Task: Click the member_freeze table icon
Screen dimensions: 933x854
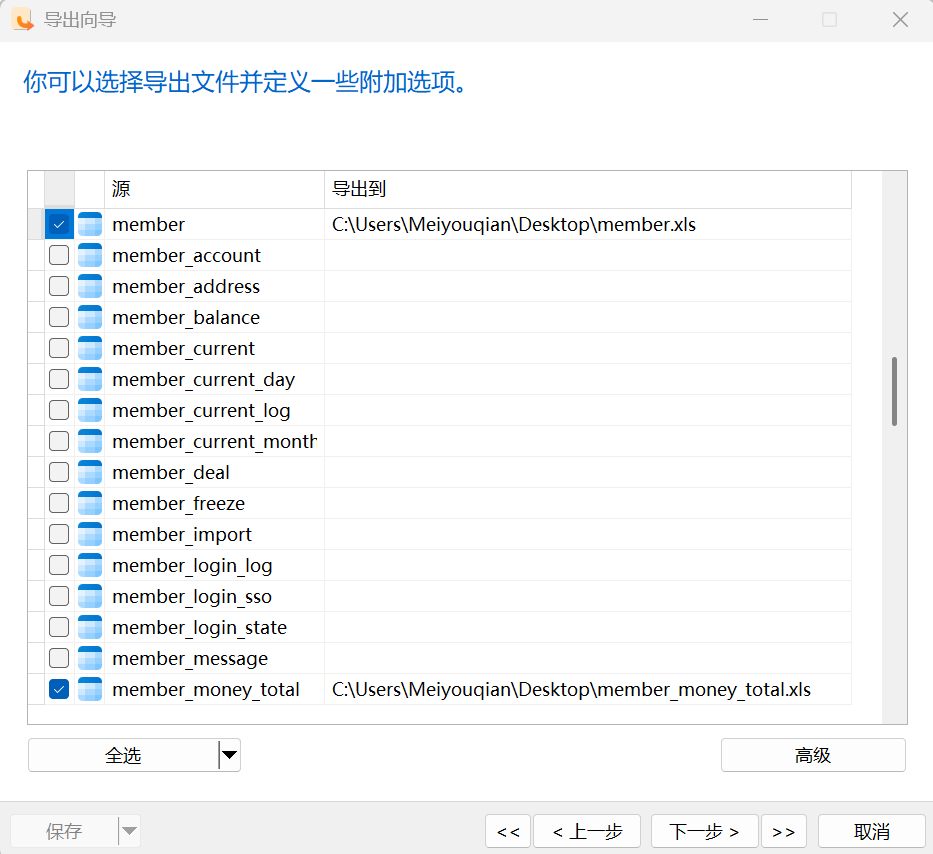Action: coord(90,504)
